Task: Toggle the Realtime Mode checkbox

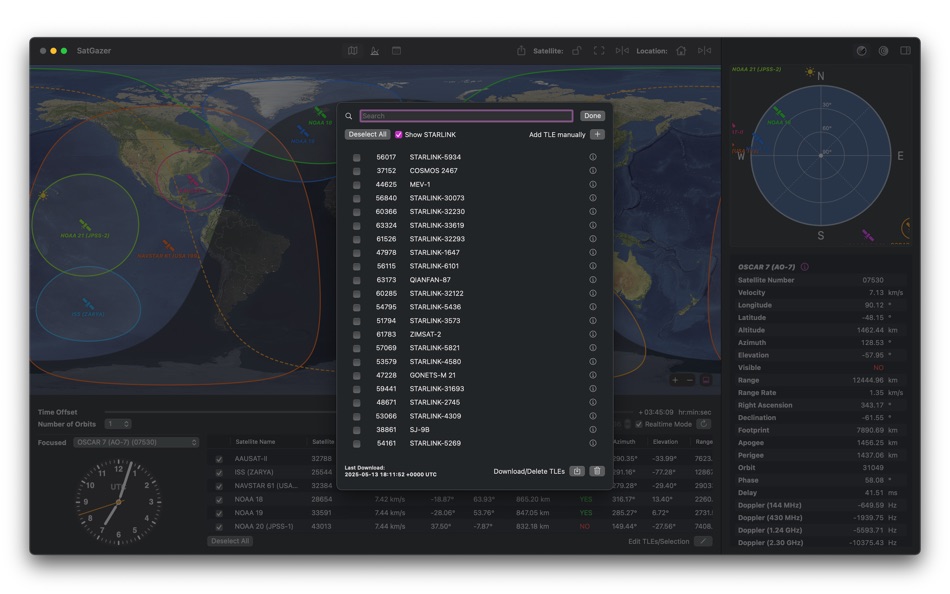Action: [x=639, y=424]
